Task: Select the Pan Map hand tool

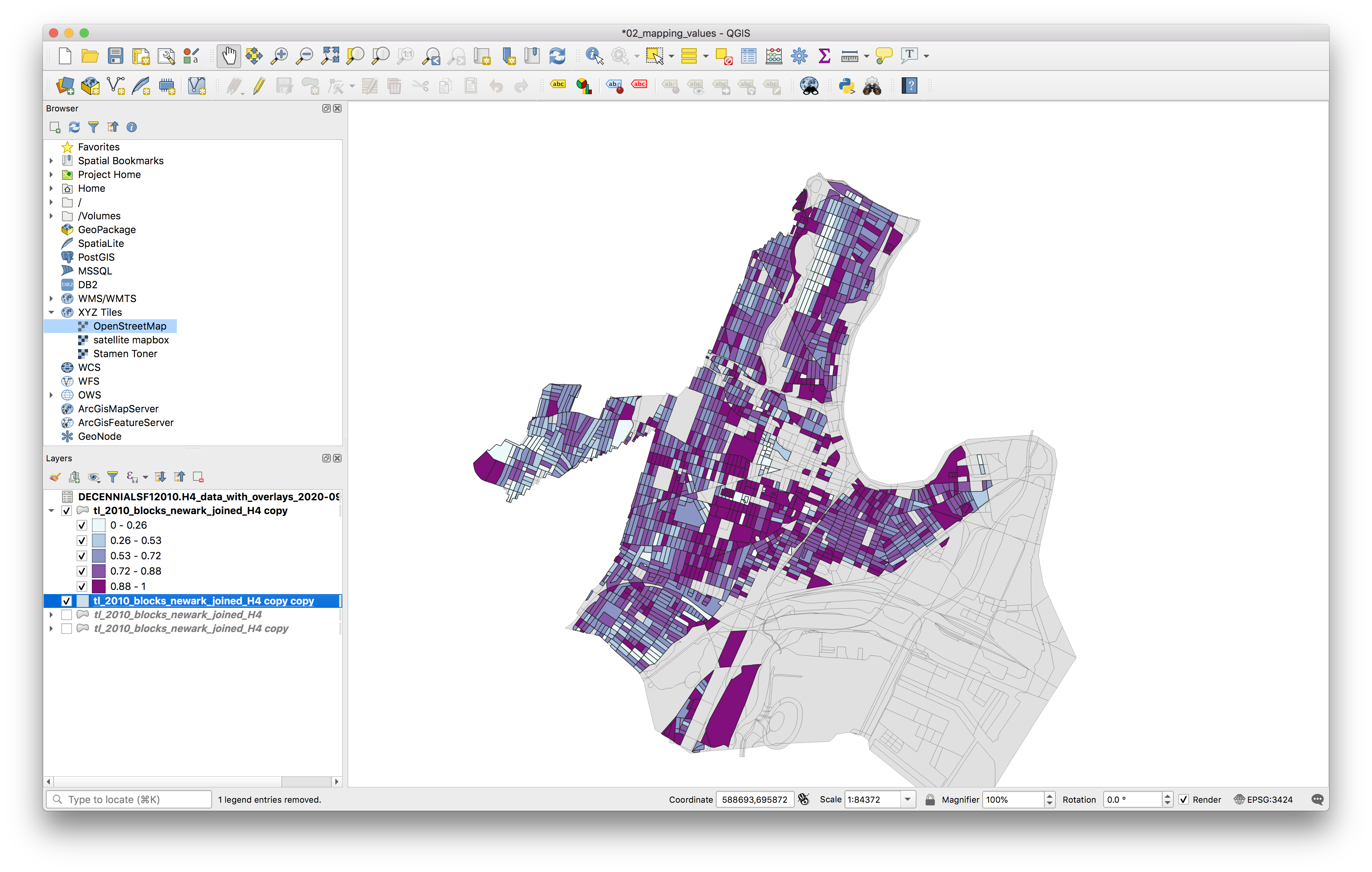Action: coord(229,56)
